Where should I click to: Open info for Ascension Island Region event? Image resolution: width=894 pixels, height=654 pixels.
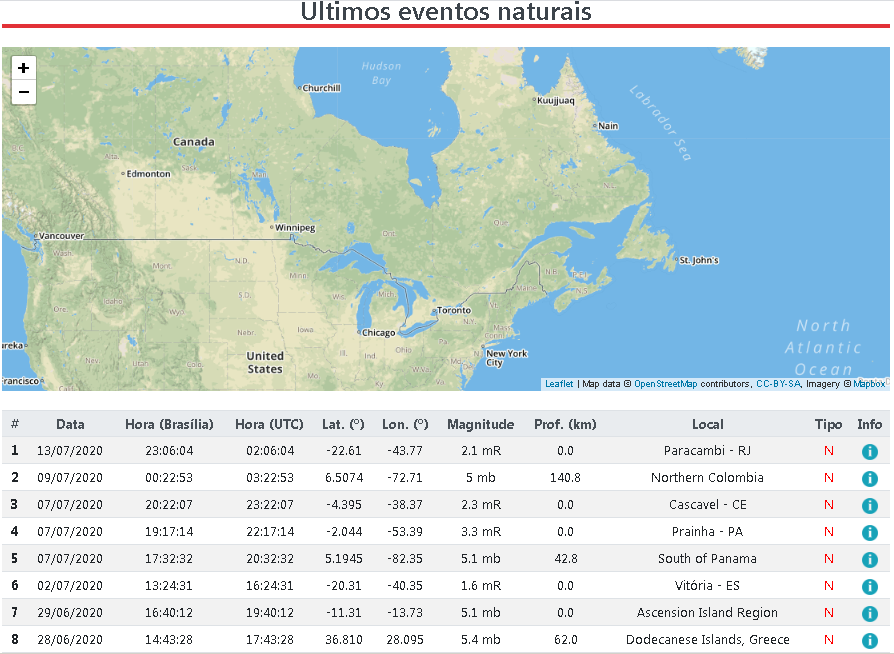(x=869, y=613)
